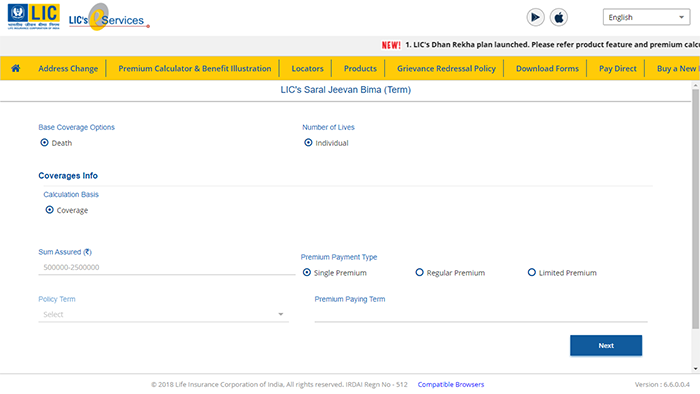The height and width of the screenshot is (394, 700).
Task: Click the scrollbar up arrow
Action: 695,85
